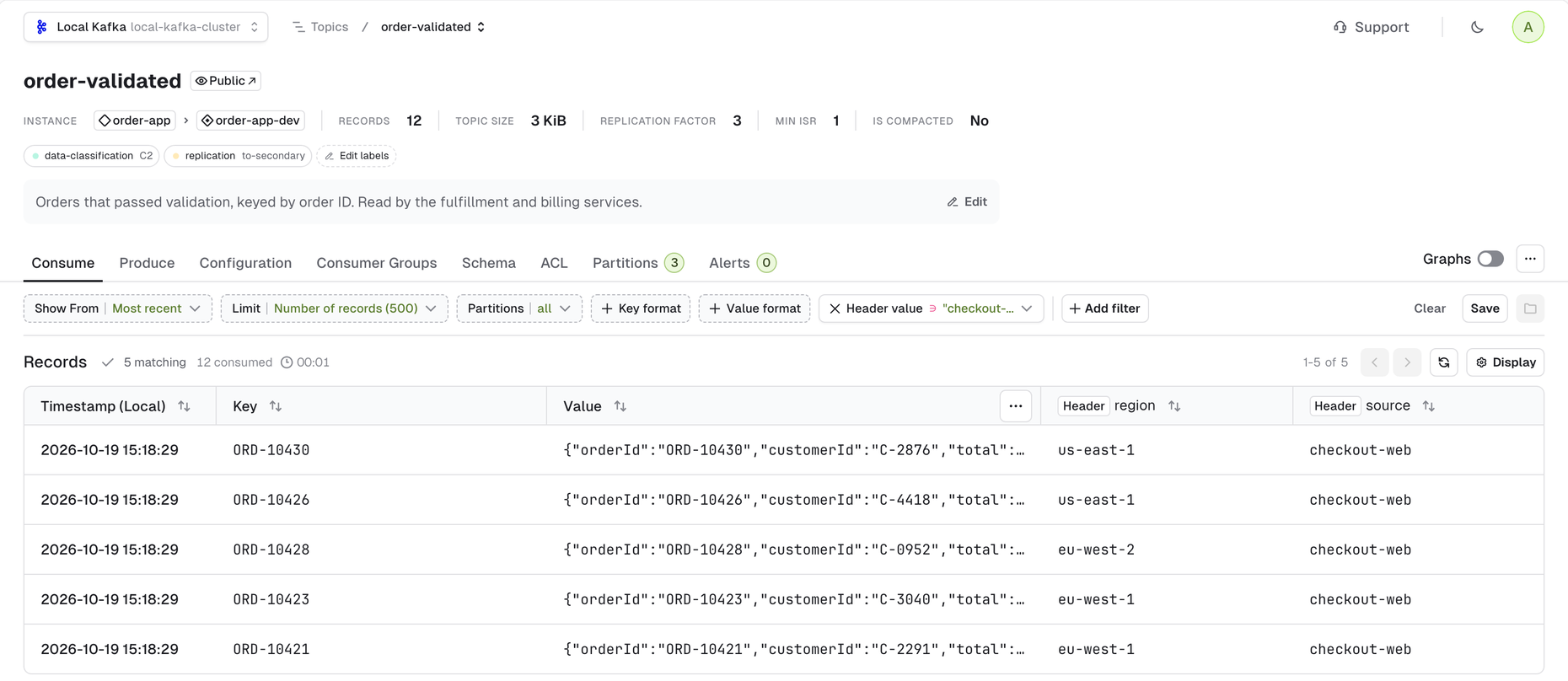Image resolution: width=1568 pixels, height=681 pixels.
Task: Save the current filters
Action: (1485, 308)
